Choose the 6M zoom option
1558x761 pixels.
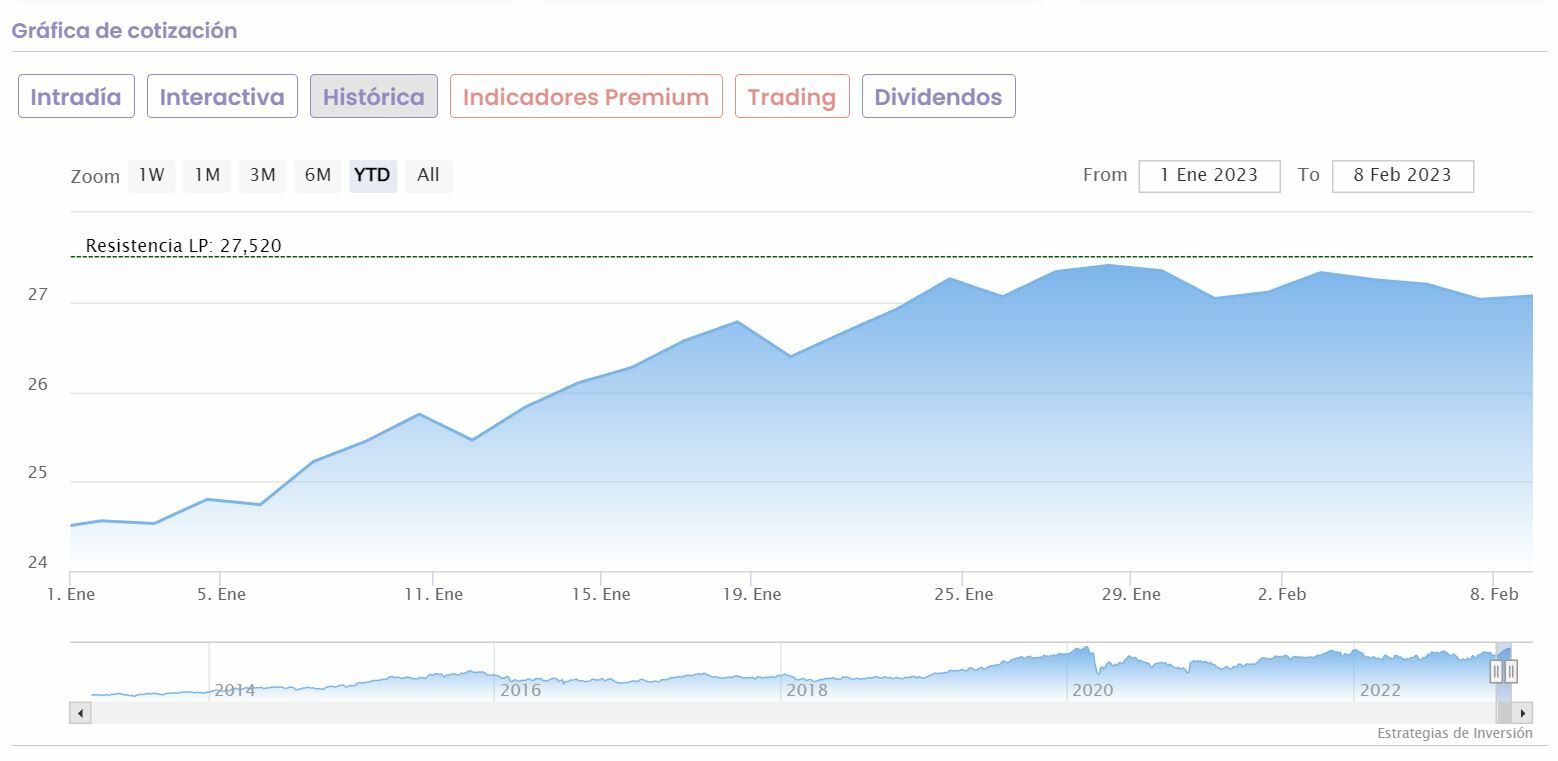318,176
